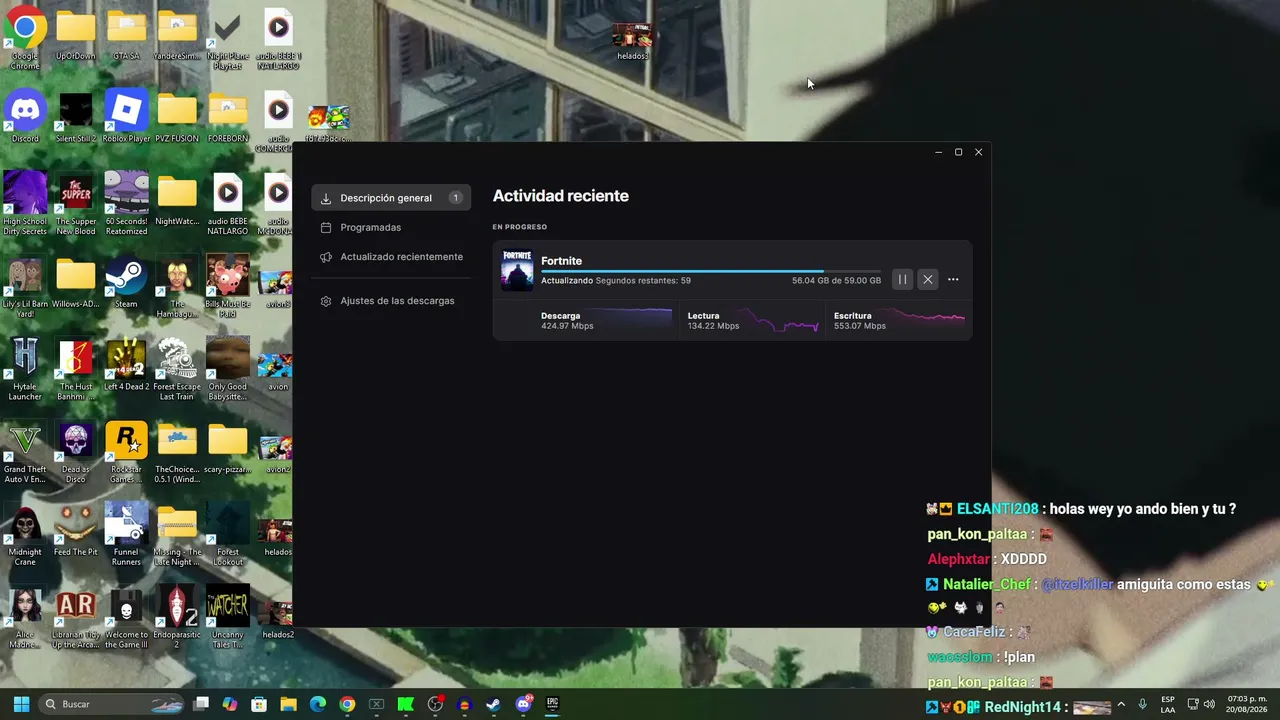Click the taskbar Buscar search box

click(x=113, y=704)
